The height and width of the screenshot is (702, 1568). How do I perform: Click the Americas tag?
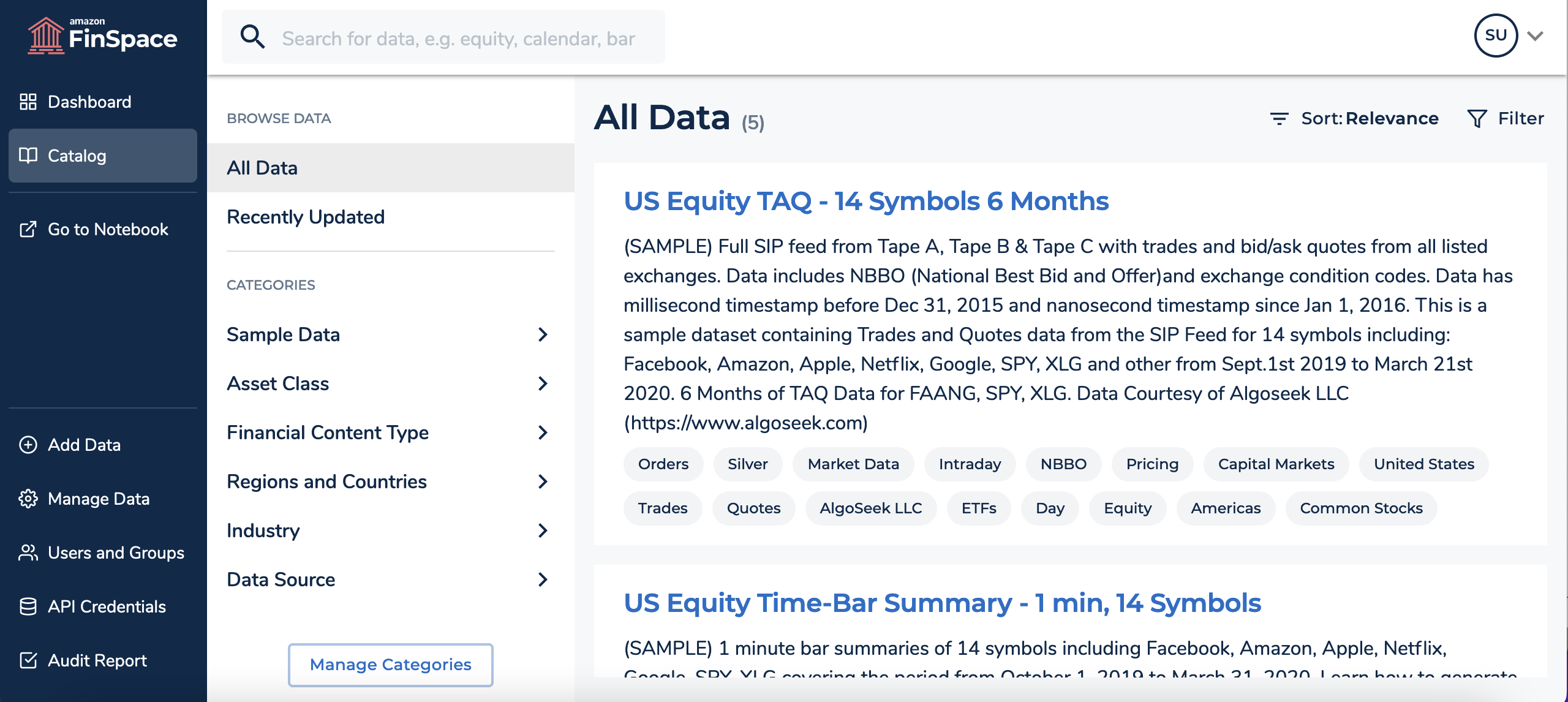(x=1226, y=508)
